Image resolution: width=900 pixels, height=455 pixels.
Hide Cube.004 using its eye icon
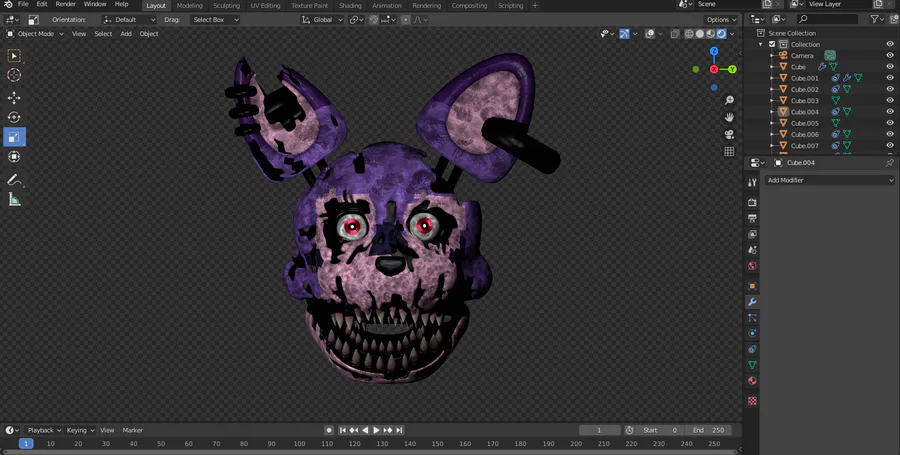[890, 112]
